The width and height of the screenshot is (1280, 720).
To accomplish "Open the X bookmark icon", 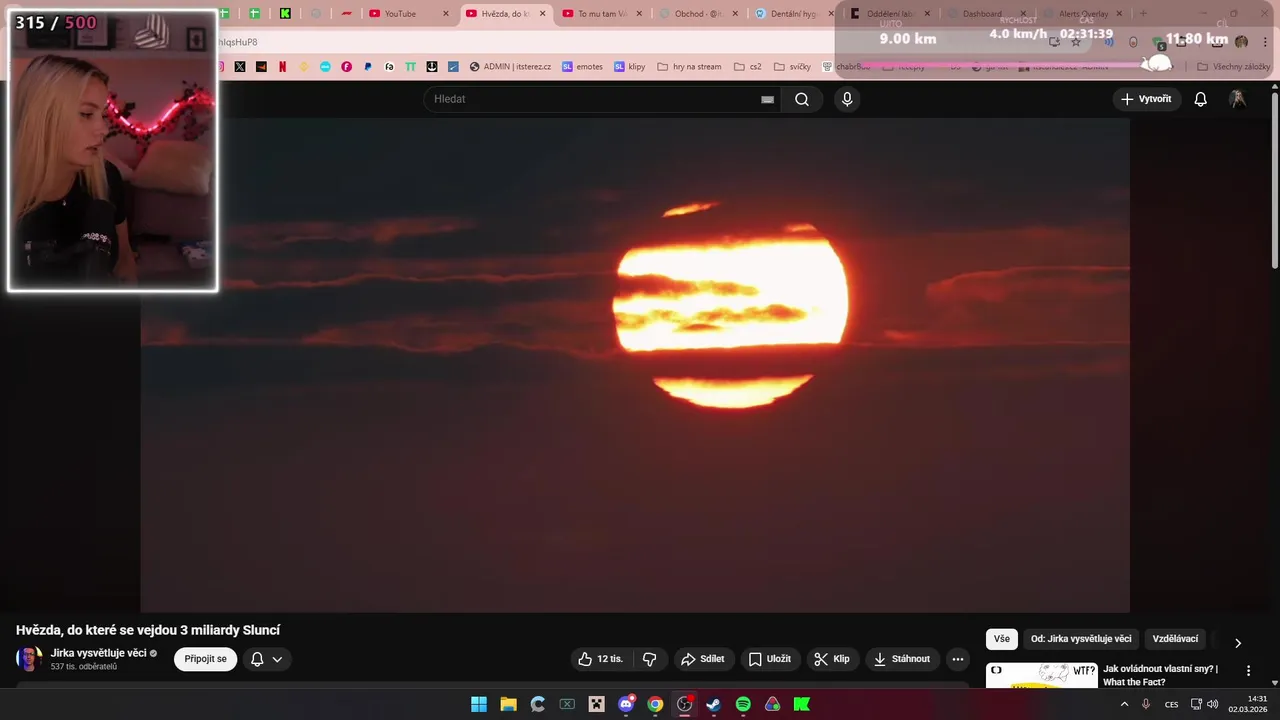I will point(240,67).
